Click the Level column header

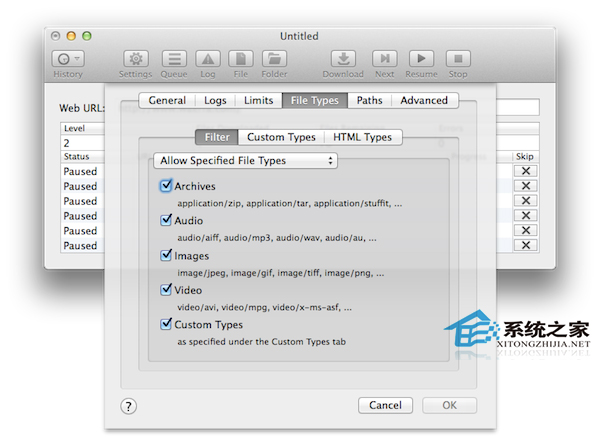tap(82, 128)
